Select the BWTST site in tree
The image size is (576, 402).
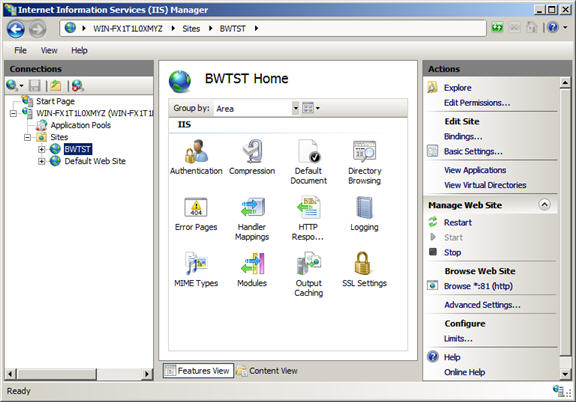click(78, 149)
